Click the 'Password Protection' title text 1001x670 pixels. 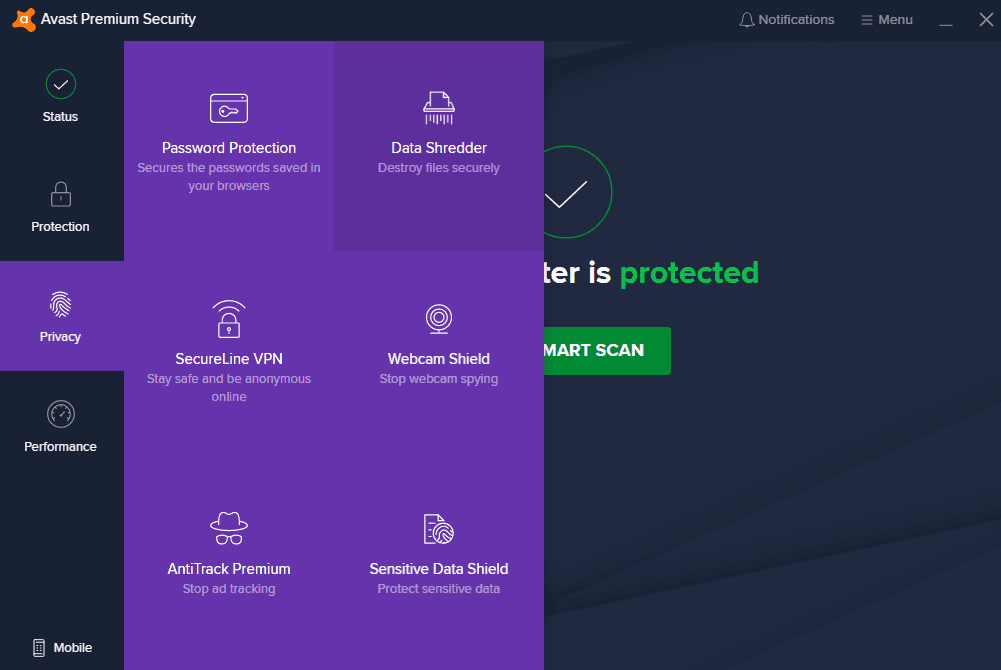(x=229, y=148)
